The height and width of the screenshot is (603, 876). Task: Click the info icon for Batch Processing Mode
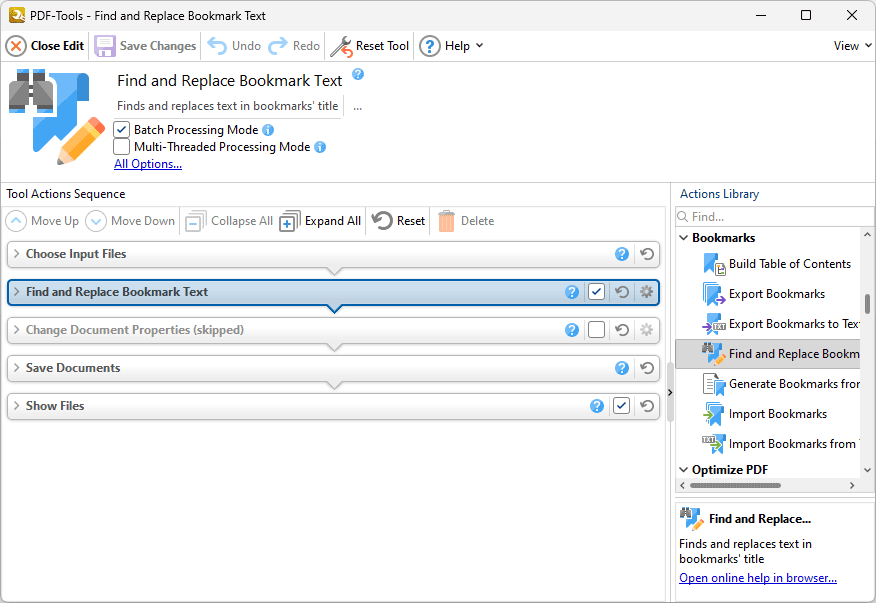[x=268, y=130]
